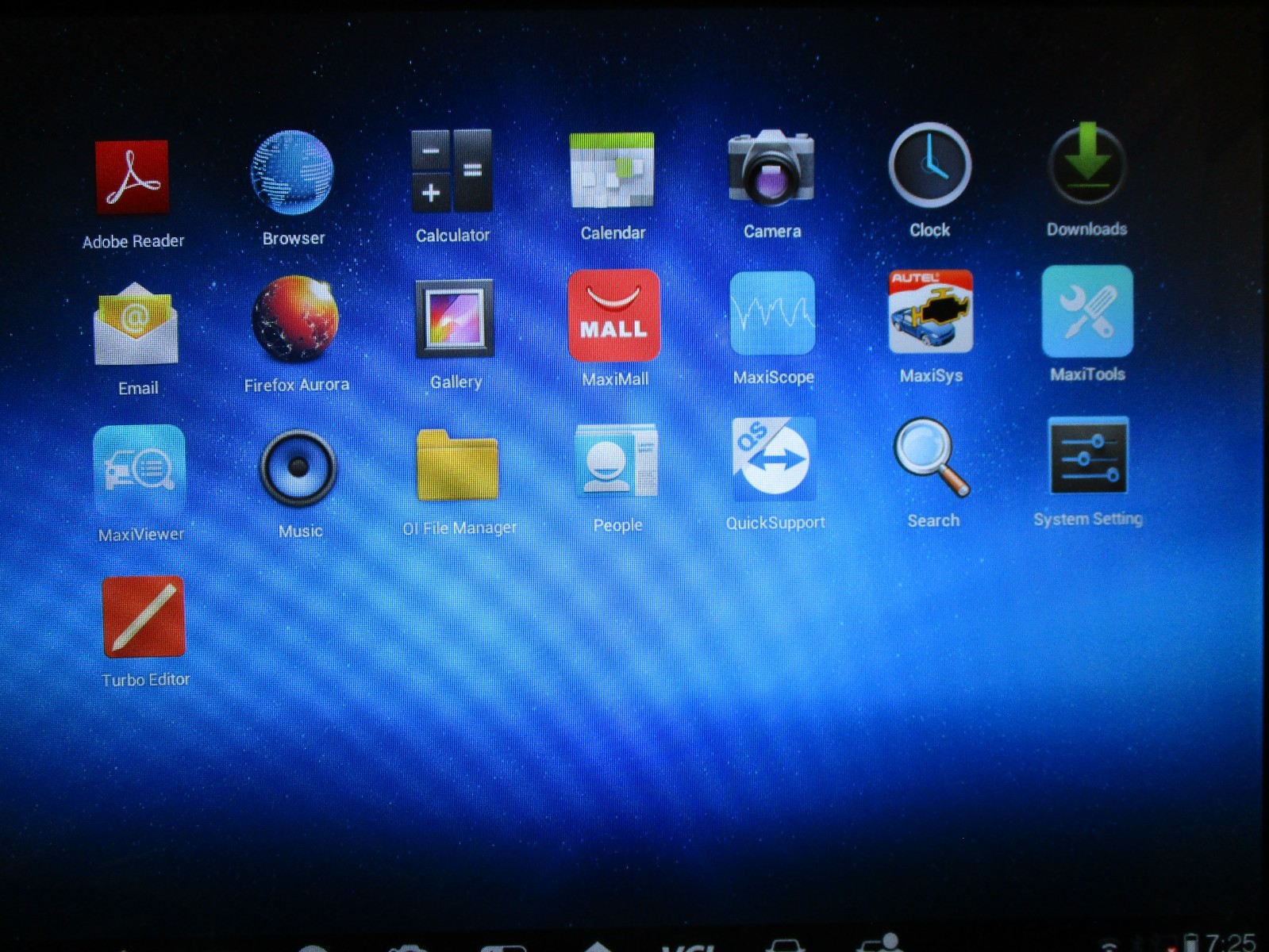Open the People contacts app
Screen dimensions: 1269x952
(x=617, y=461)
